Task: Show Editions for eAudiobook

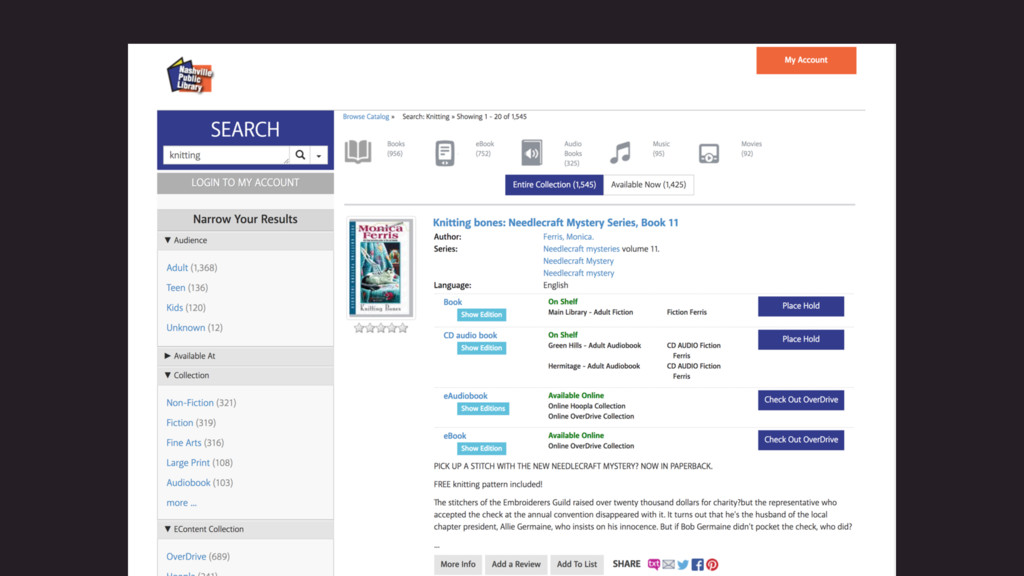Action: 483,409
